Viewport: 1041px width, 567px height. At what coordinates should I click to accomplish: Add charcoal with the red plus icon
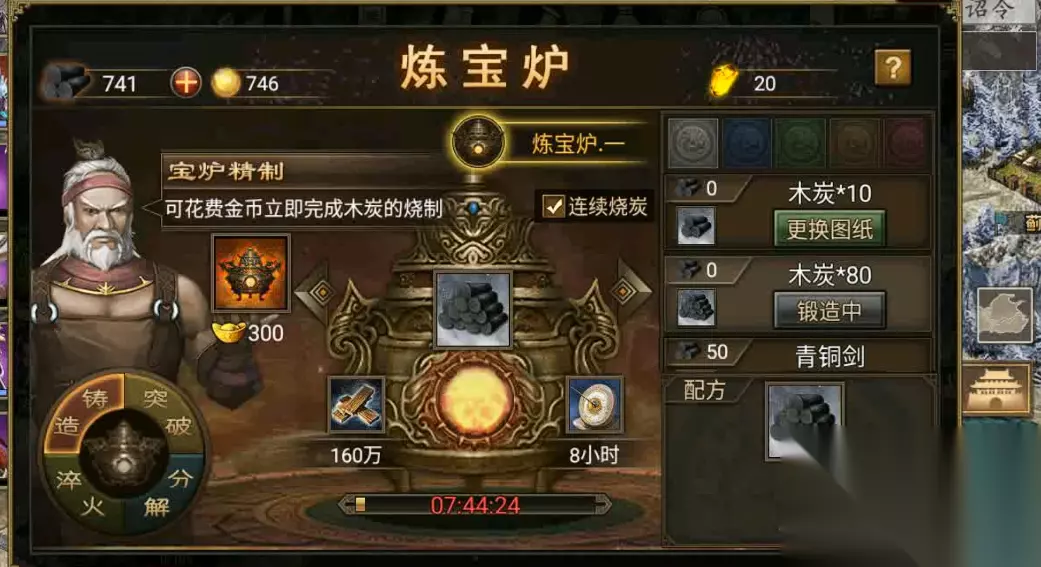(x=185, y=83)
